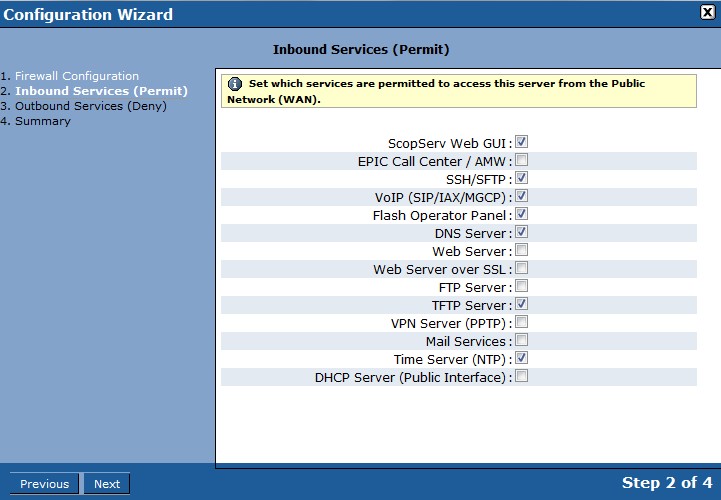Enable DHCP Server (Public Interface) checkbox

coord(521,376)
